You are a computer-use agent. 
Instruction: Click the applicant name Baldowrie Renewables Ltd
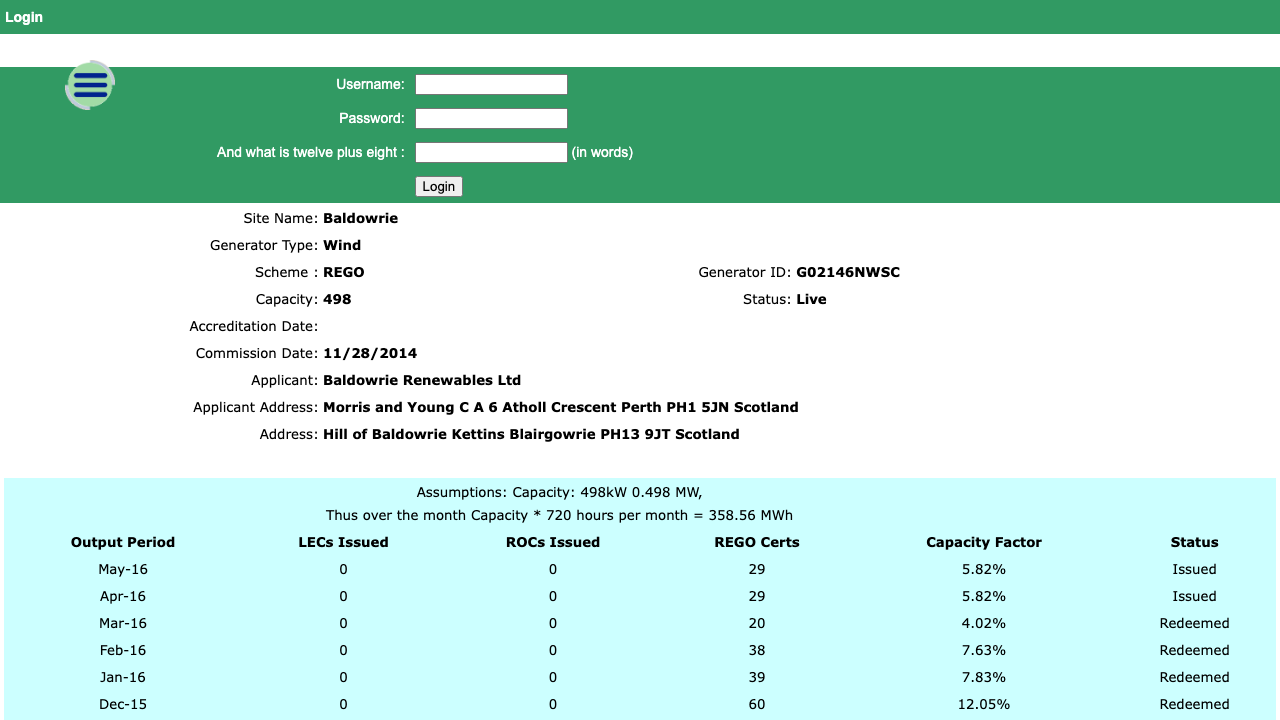point(420,380)
